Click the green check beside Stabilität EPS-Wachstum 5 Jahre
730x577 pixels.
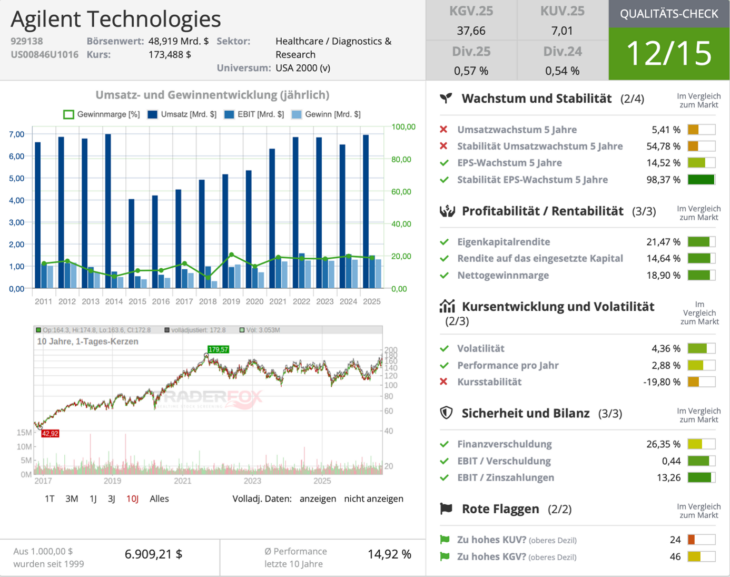point(444,180)
